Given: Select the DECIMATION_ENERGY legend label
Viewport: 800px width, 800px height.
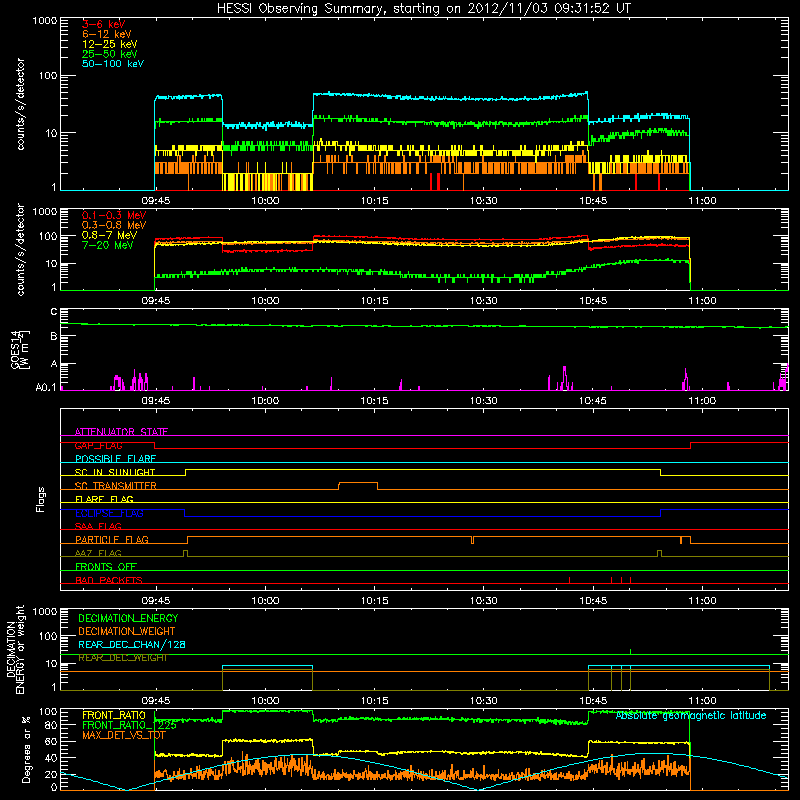Looking at the screenshot, I should [x=128, y=618].
